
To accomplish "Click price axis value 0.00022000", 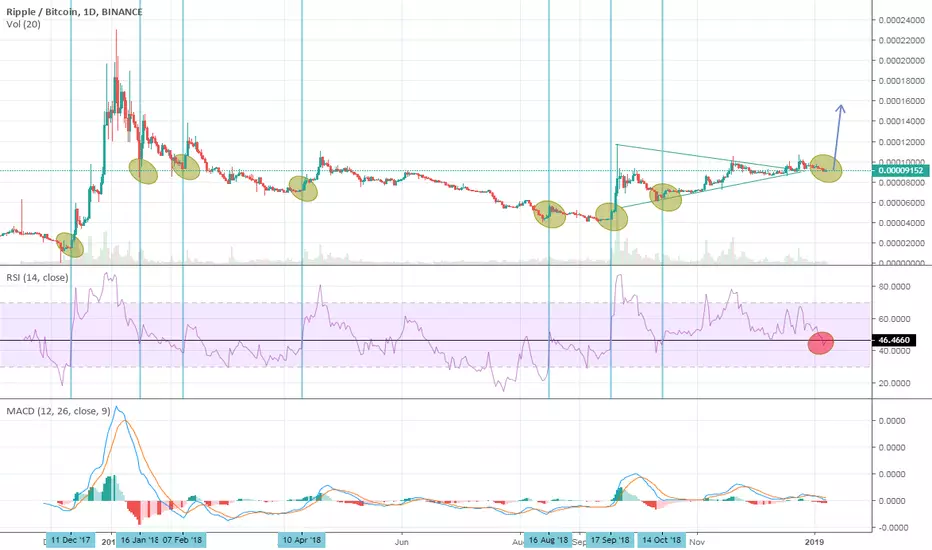I will (902, 40).
